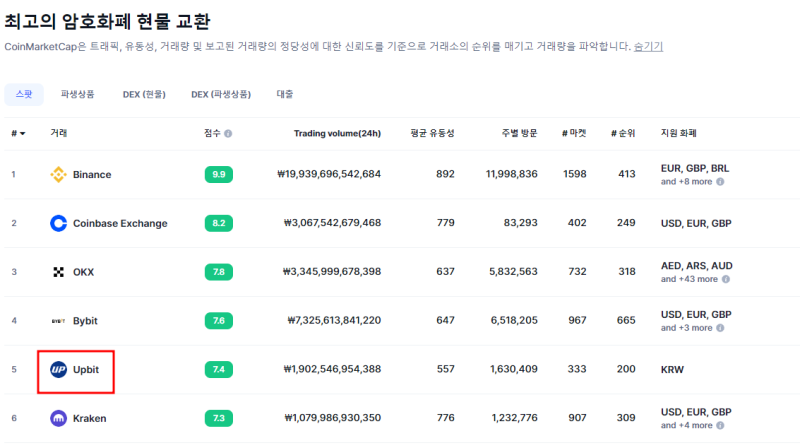Click Kraken volume ₩1,079,986,930,350
800x448 pixels.
333,418
